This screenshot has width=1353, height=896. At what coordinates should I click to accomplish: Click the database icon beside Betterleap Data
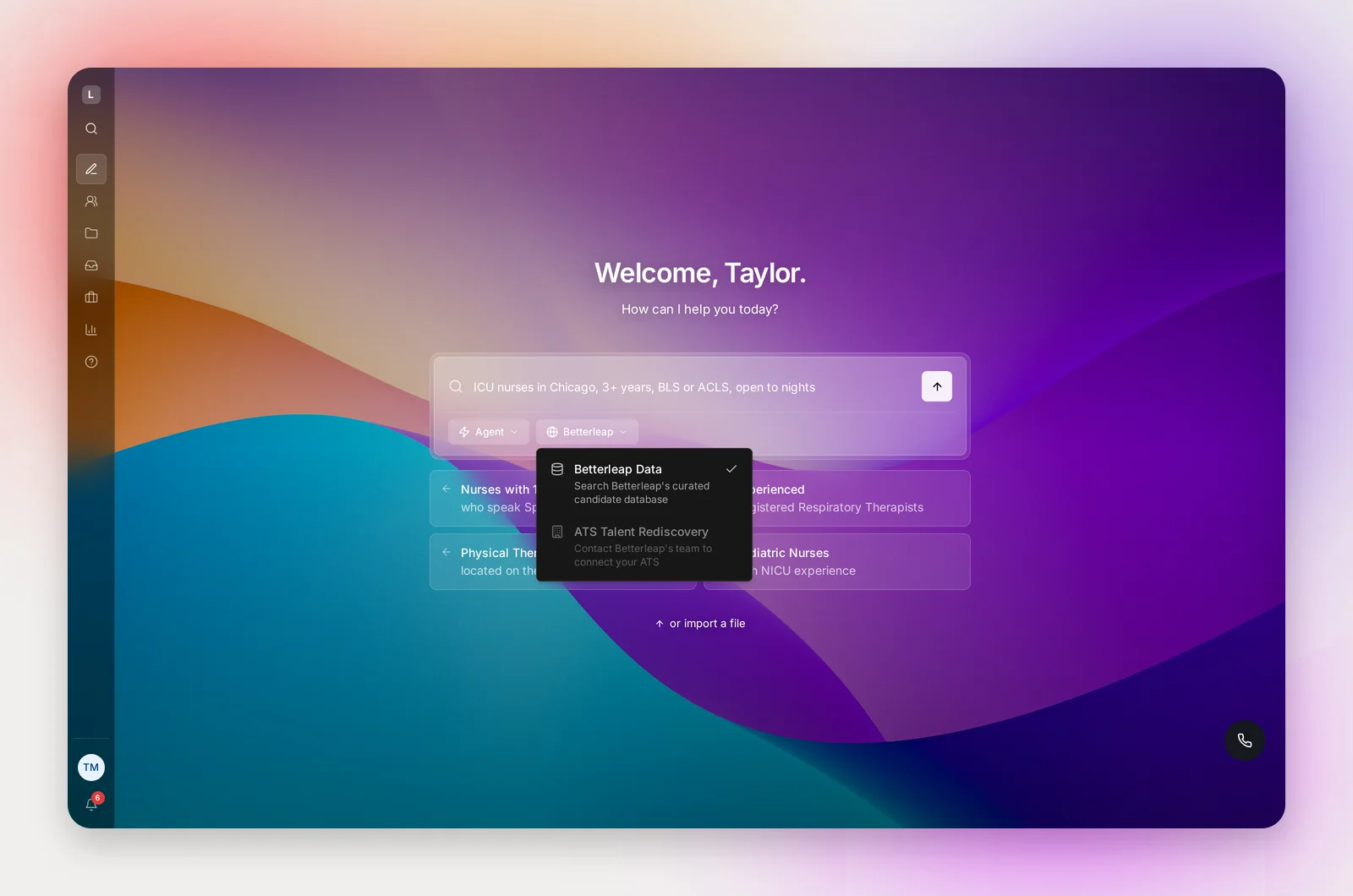point(557,469)
